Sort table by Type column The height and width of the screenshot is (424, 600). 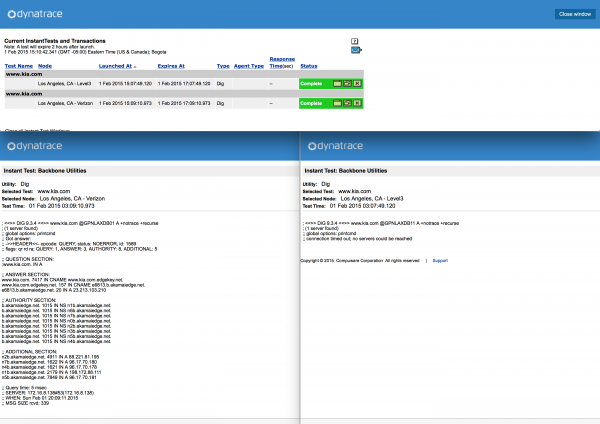[x=223, y=66]
